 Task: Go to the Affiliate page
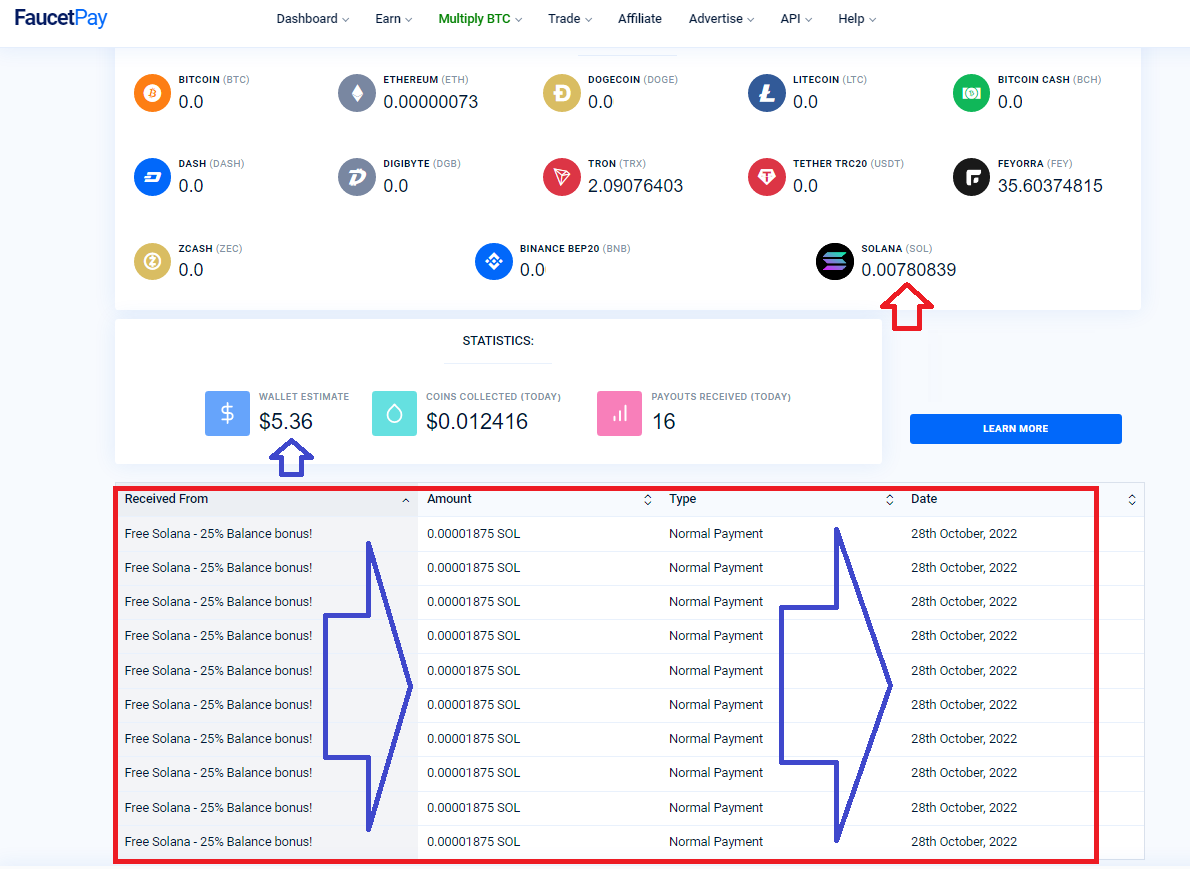tap(640, 19)
